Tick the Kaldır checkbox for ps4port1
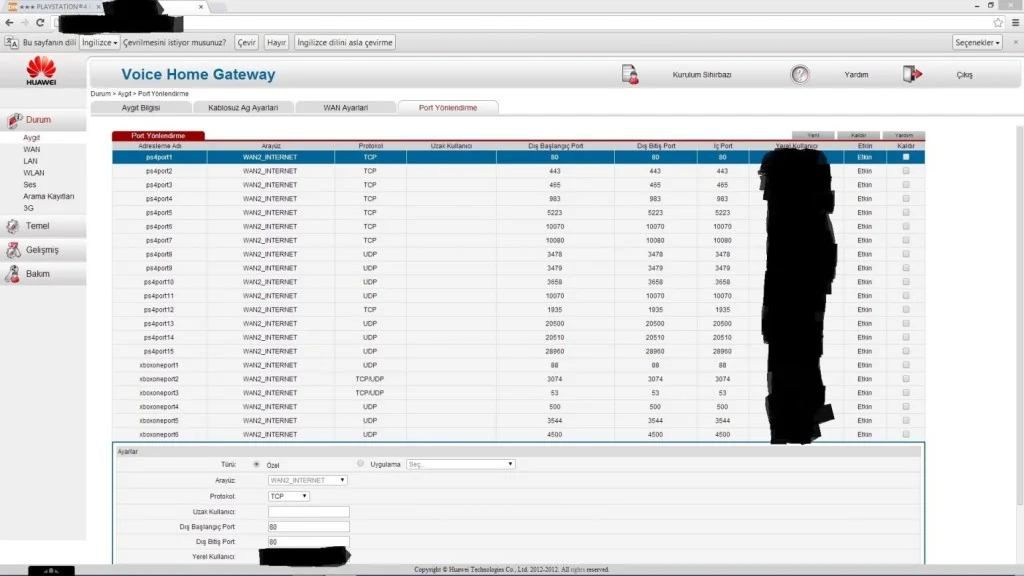Viewport: 1024px width, 576px height. pyautogui.click(x=906, y=157)
